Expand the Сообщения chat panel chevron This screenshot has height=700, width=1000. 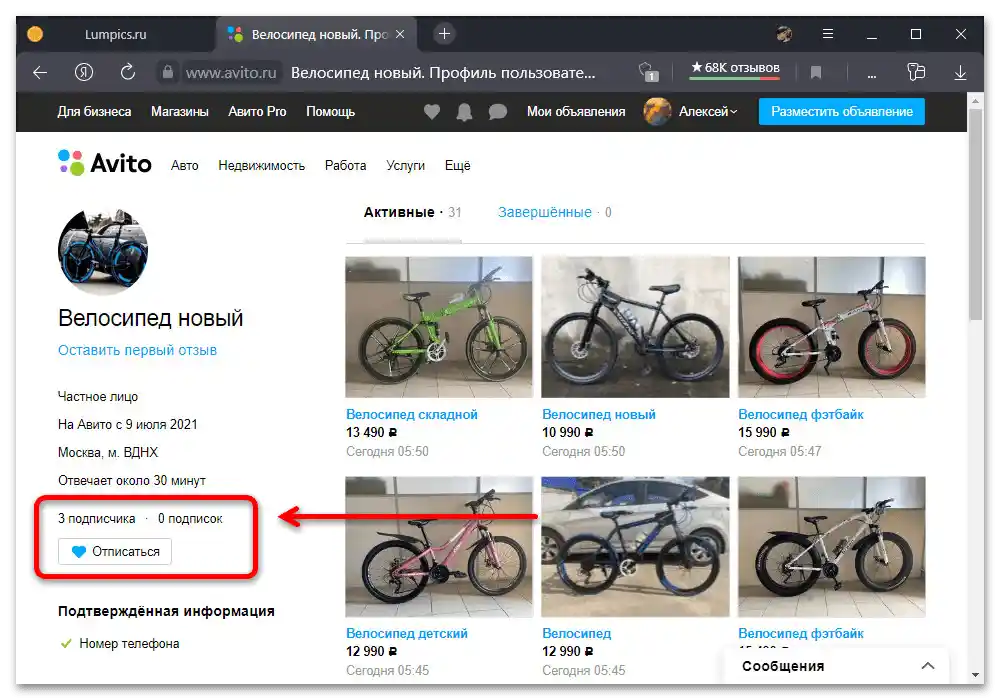point(928,666)
